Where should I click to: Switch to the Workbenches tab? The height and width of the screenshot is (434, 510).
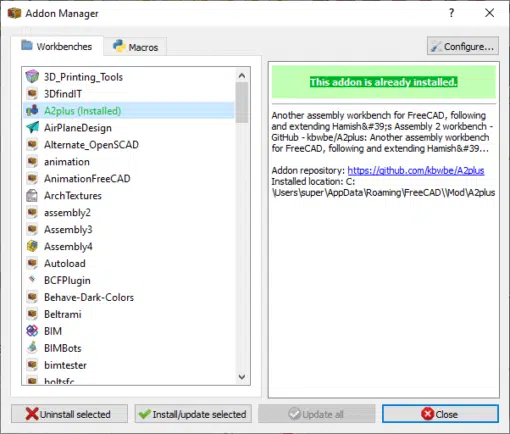[x=57, y=46]
